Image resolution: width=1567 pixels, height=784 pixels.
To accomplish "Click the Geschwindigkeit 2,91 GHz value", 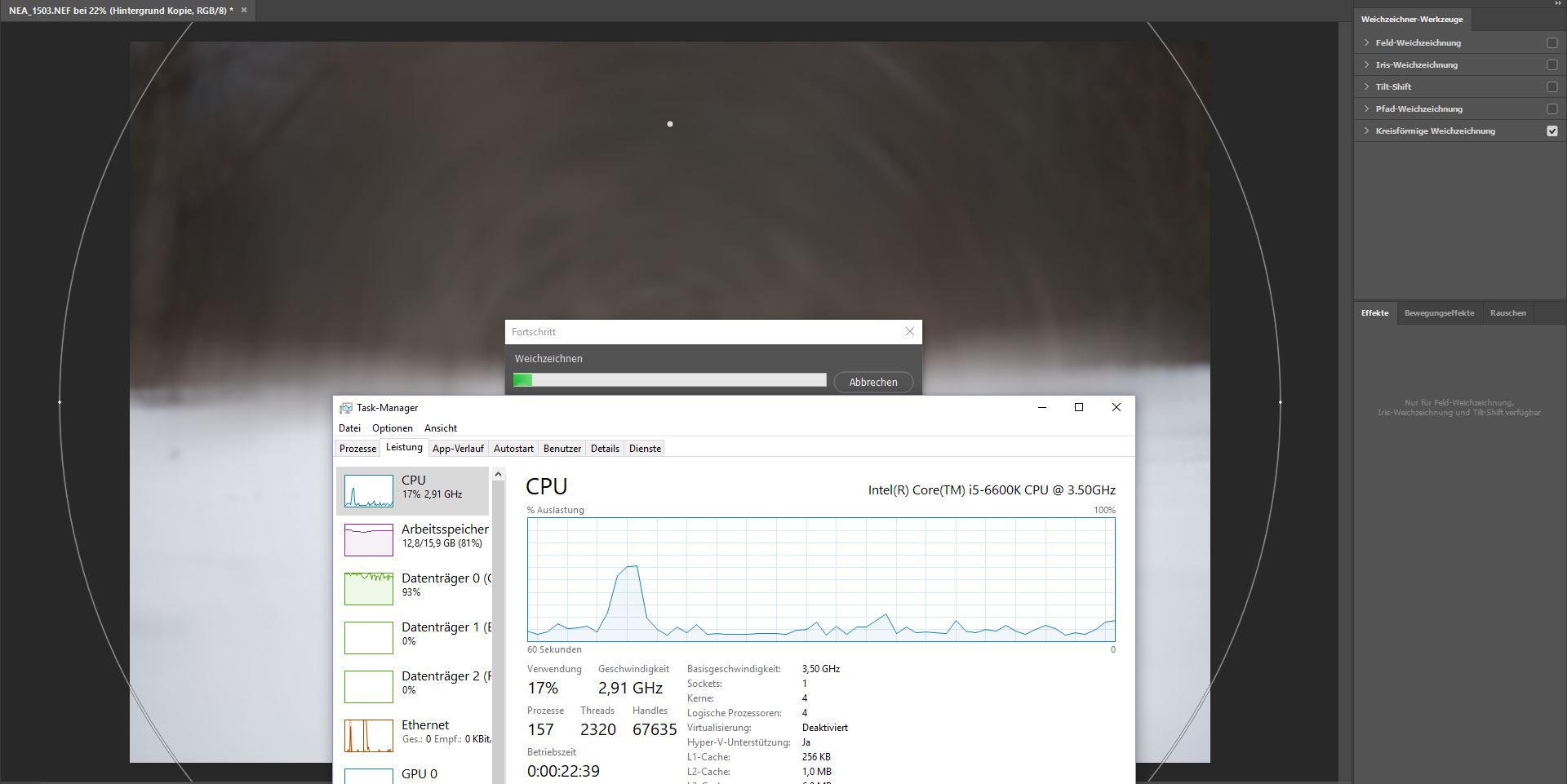I will tap(630, 688).
